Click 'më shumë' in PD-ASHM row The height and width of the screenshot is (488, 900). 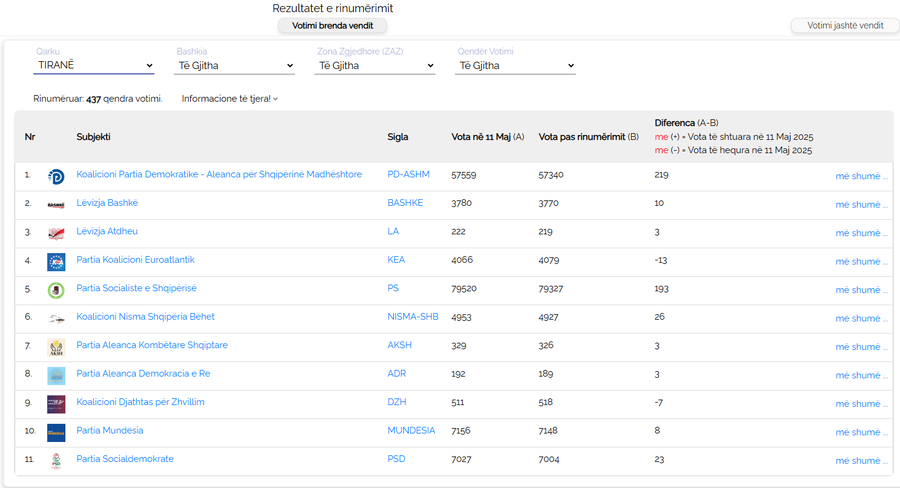pos(862,176)
